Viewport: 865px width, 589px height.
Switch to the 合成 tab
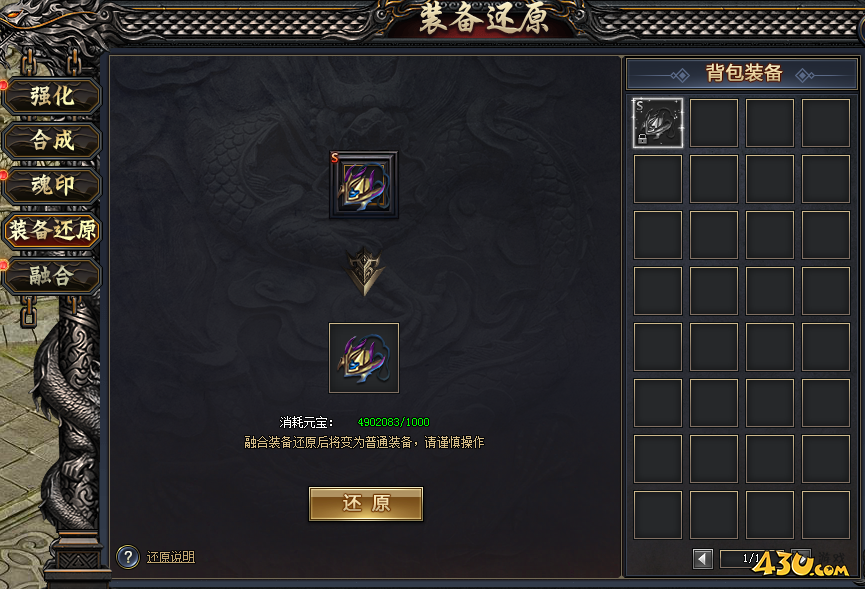point(52,140)
